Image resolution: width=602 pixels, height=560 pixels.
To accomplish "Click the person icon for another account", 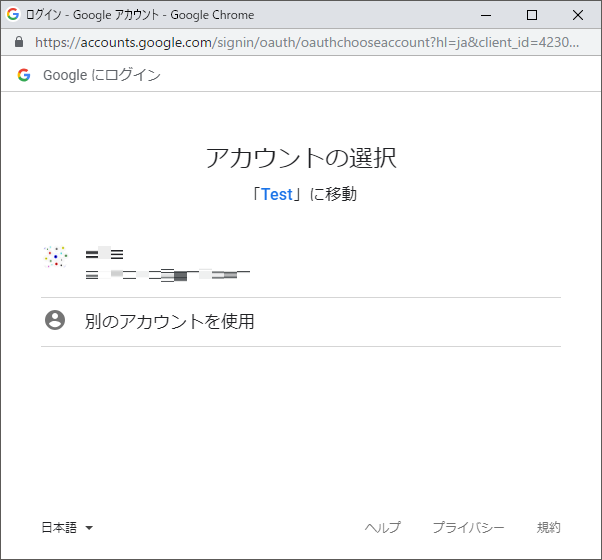I will pyautogui.click(x=55, y=320).
